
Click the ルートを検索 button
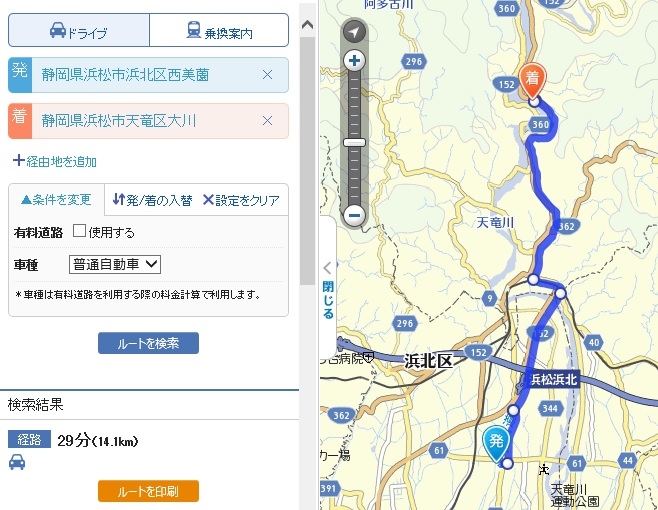(148, 343)
